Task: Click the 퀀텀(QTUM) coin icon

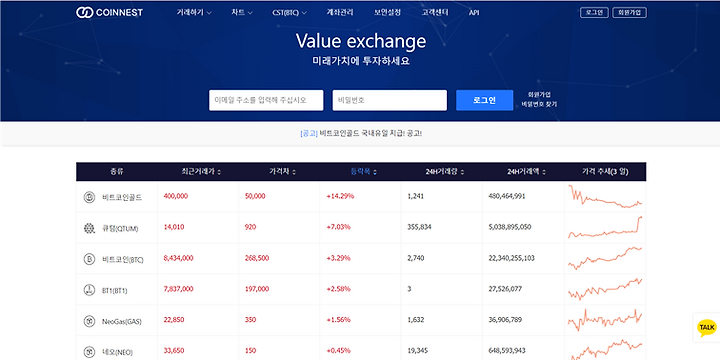Action: [x=89, y=228]
